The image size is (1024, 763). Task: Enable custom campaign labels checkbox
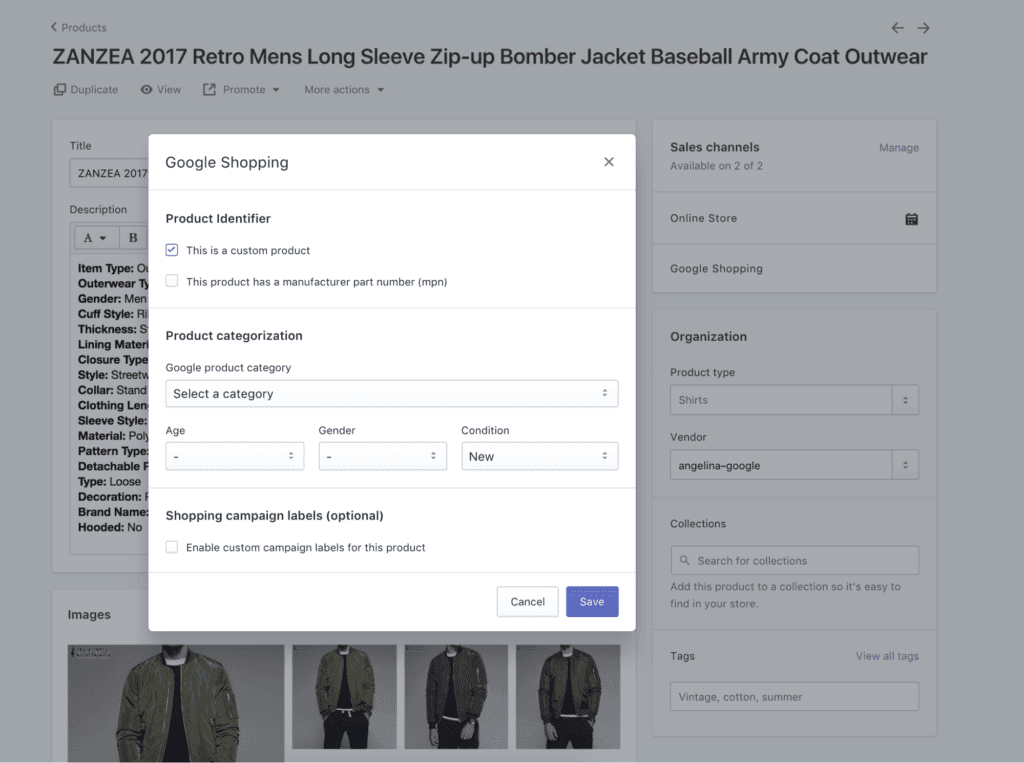coord(172,547)
